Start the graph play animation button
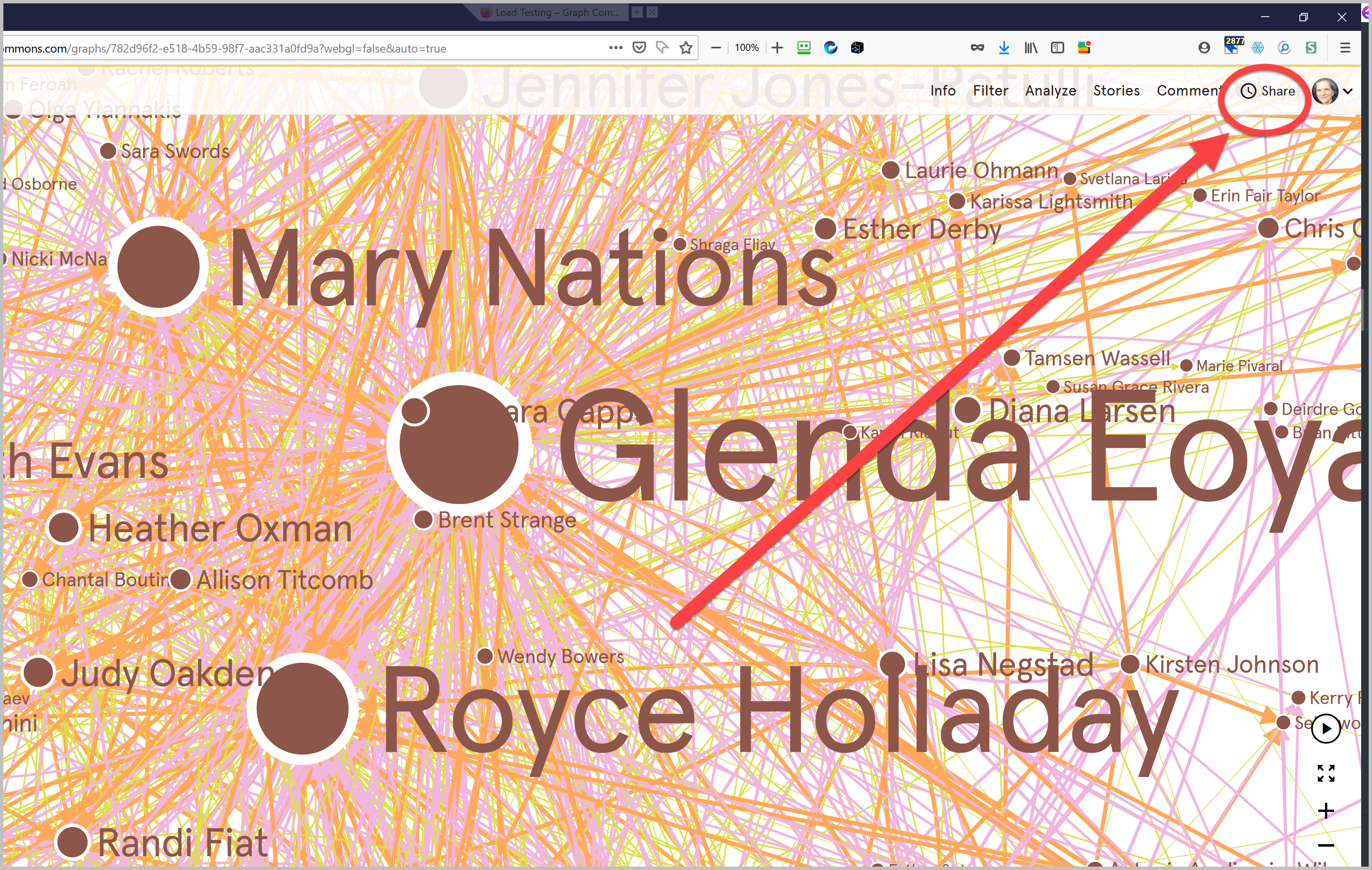 (x=1325, y=728)
